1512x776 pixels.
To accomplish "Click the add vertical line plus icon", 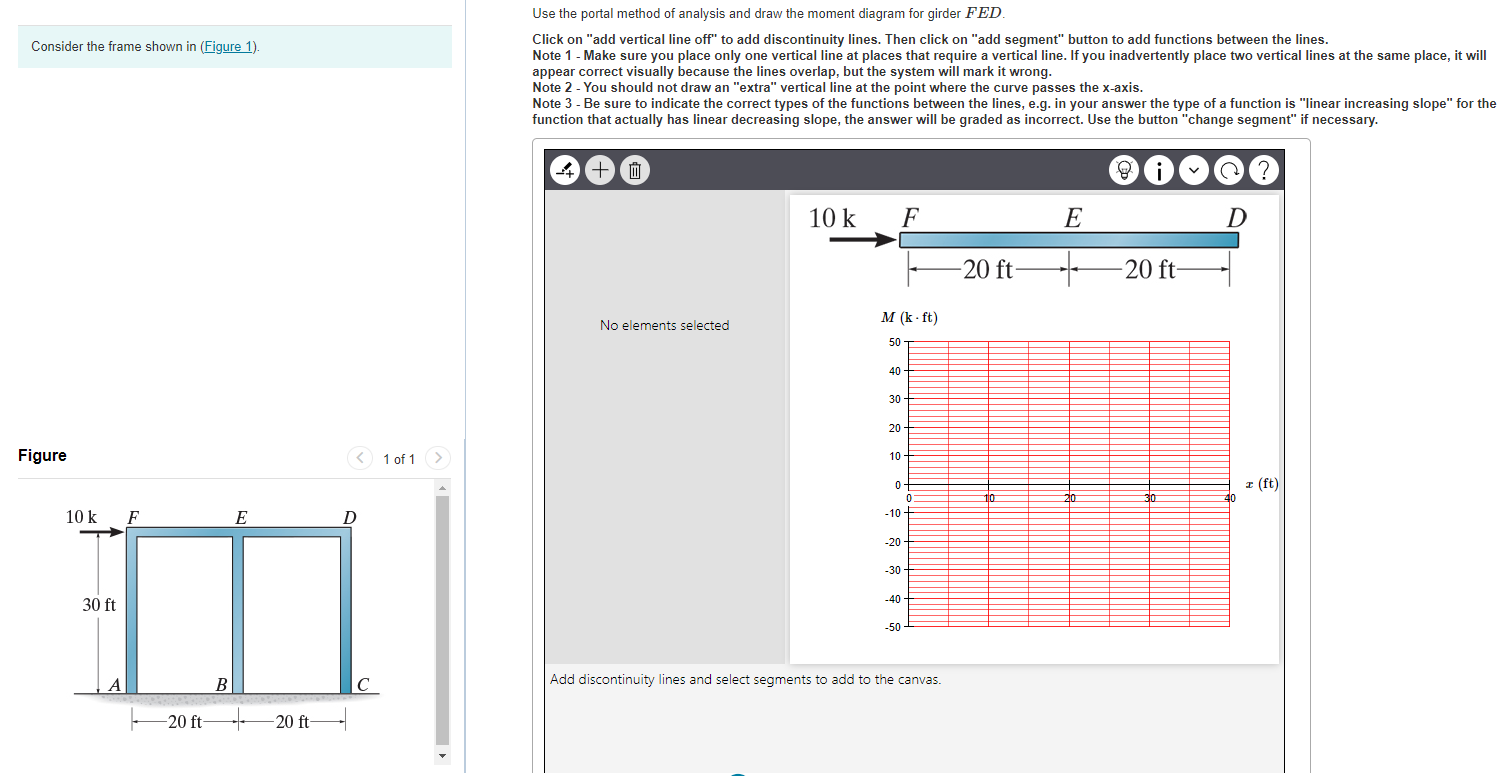I will tap(599, 170).
